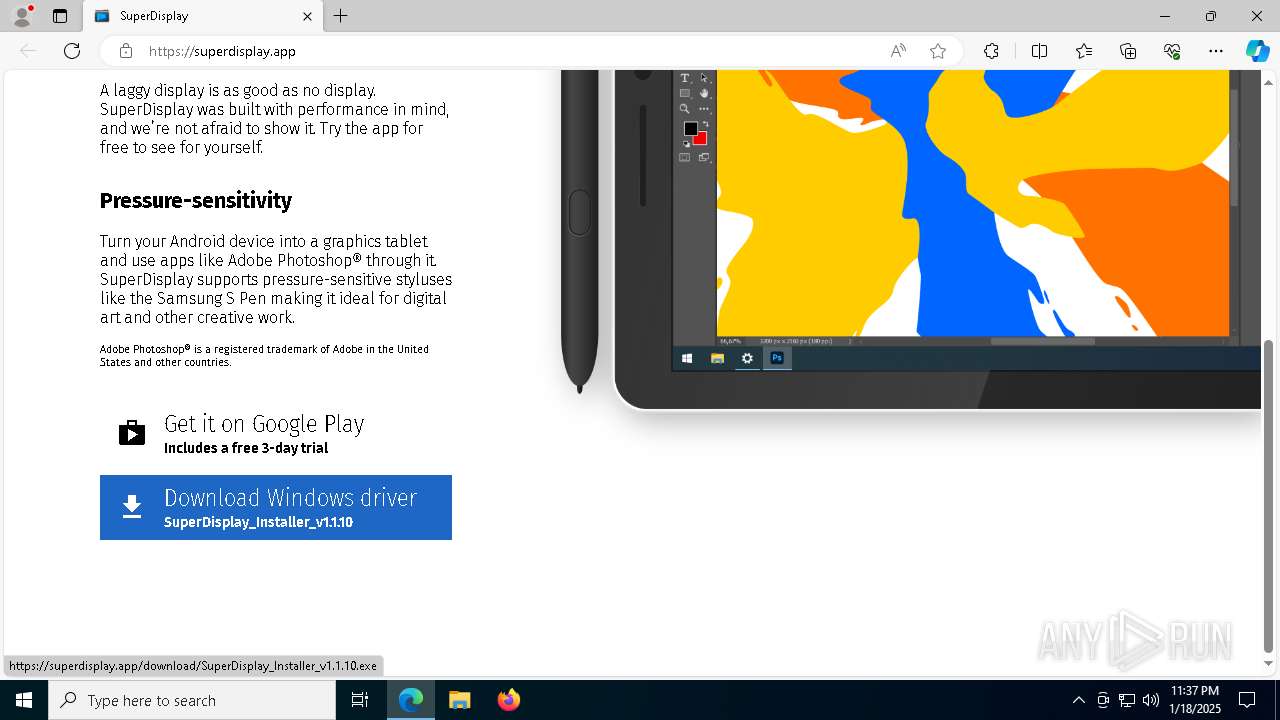Viewport: 1280px width, 720px height.
Task: Open Edge Settings and more menu
Action: click(1216, 51)
